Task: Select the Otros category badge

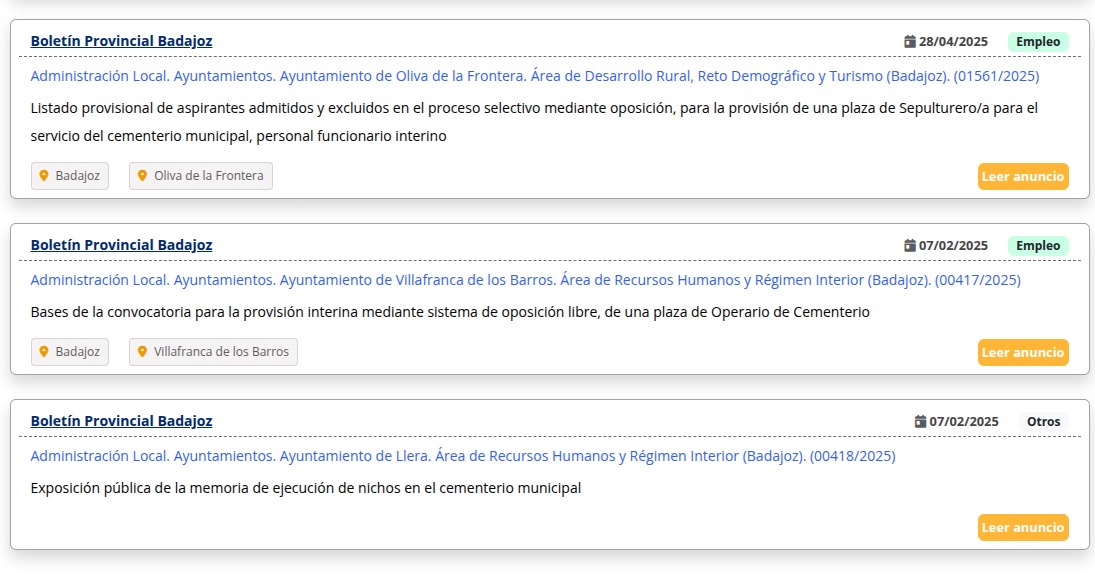Action: (1043, 422)
